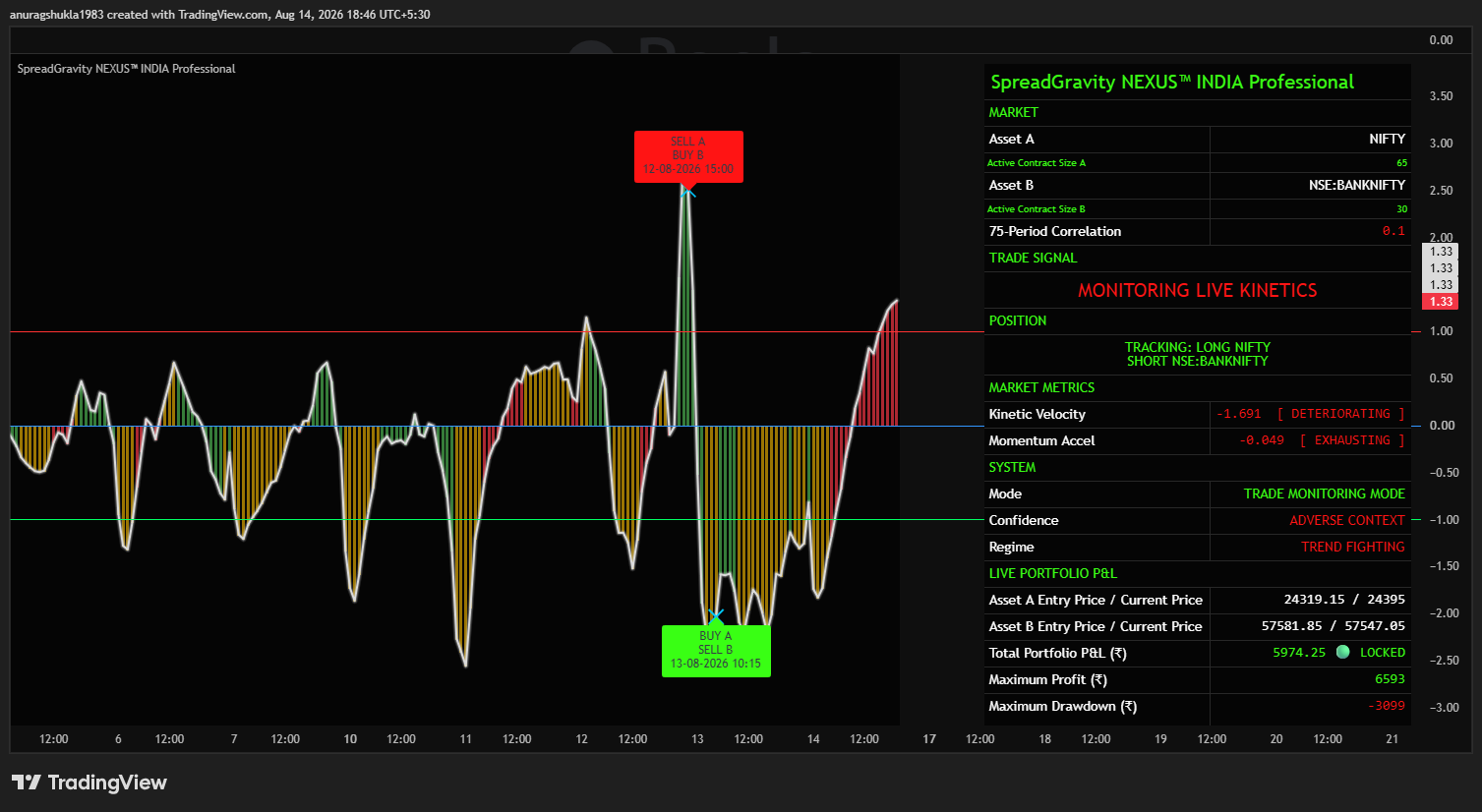
Task: Click the NIFTY value cell
Action: point(1387,140)
